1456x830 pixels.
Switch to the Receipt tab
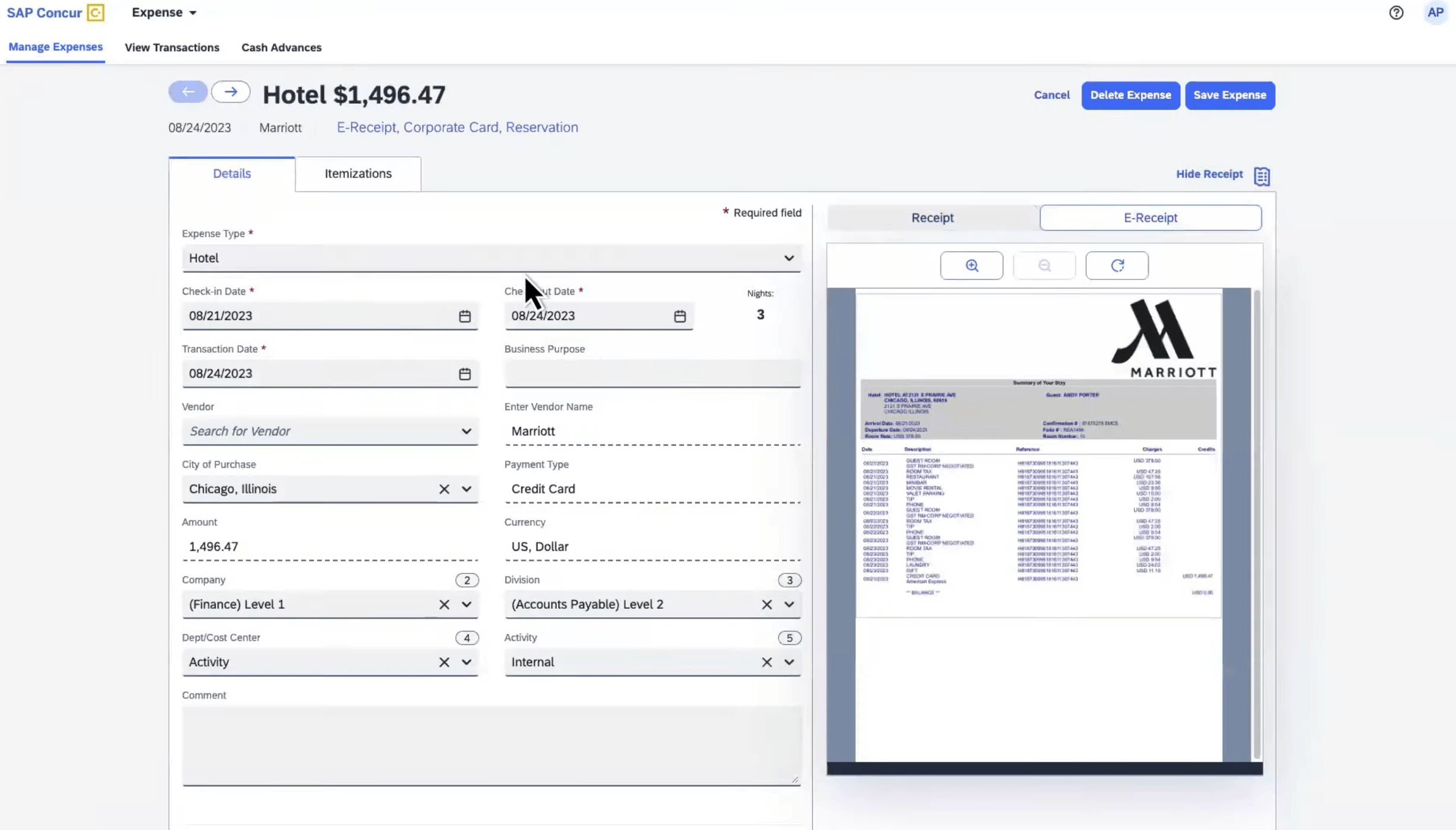pos(931,217)
